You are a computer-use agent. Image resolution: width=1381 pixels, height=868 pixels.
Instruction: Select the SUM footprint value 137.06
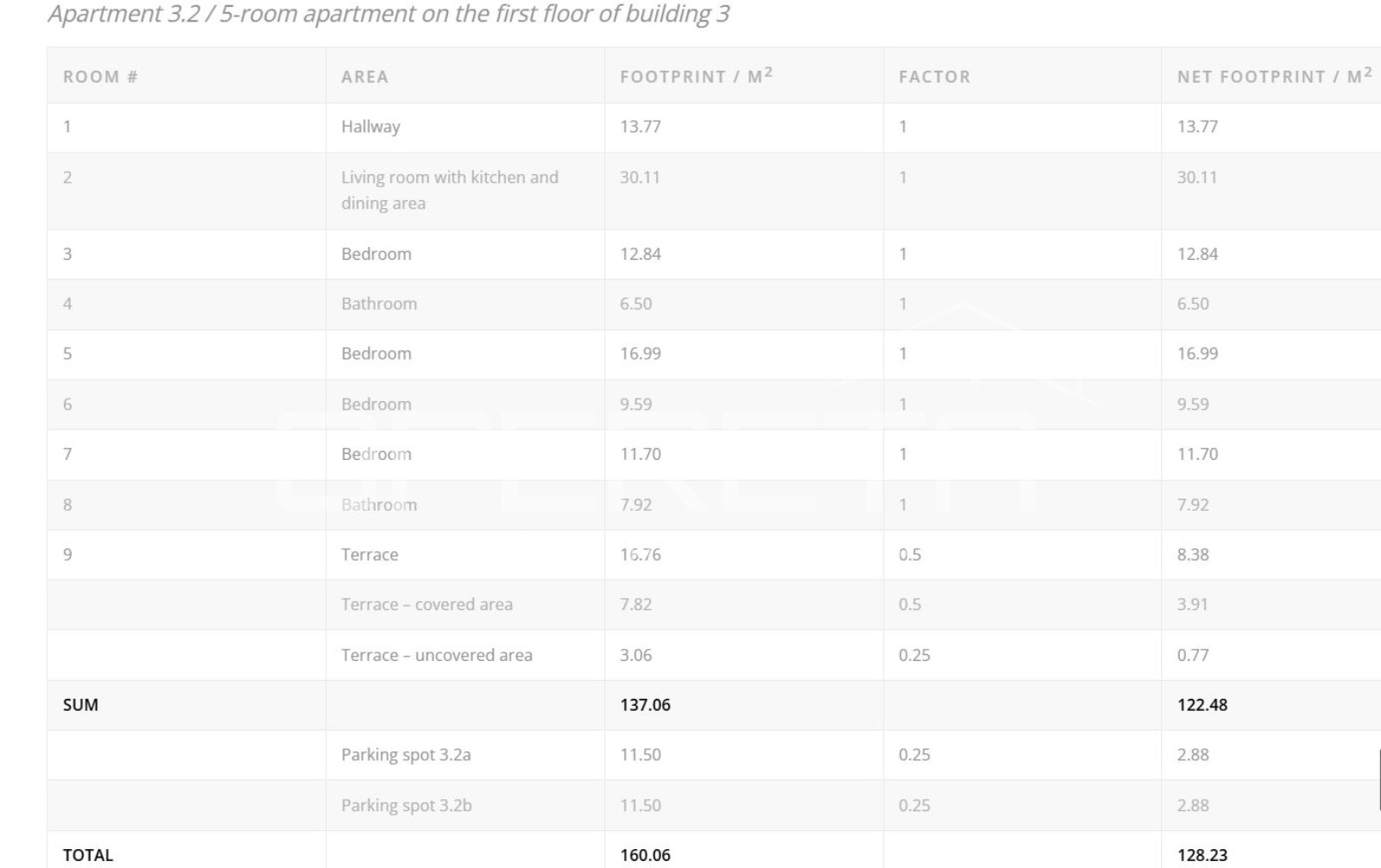click(x=645, y=705)
